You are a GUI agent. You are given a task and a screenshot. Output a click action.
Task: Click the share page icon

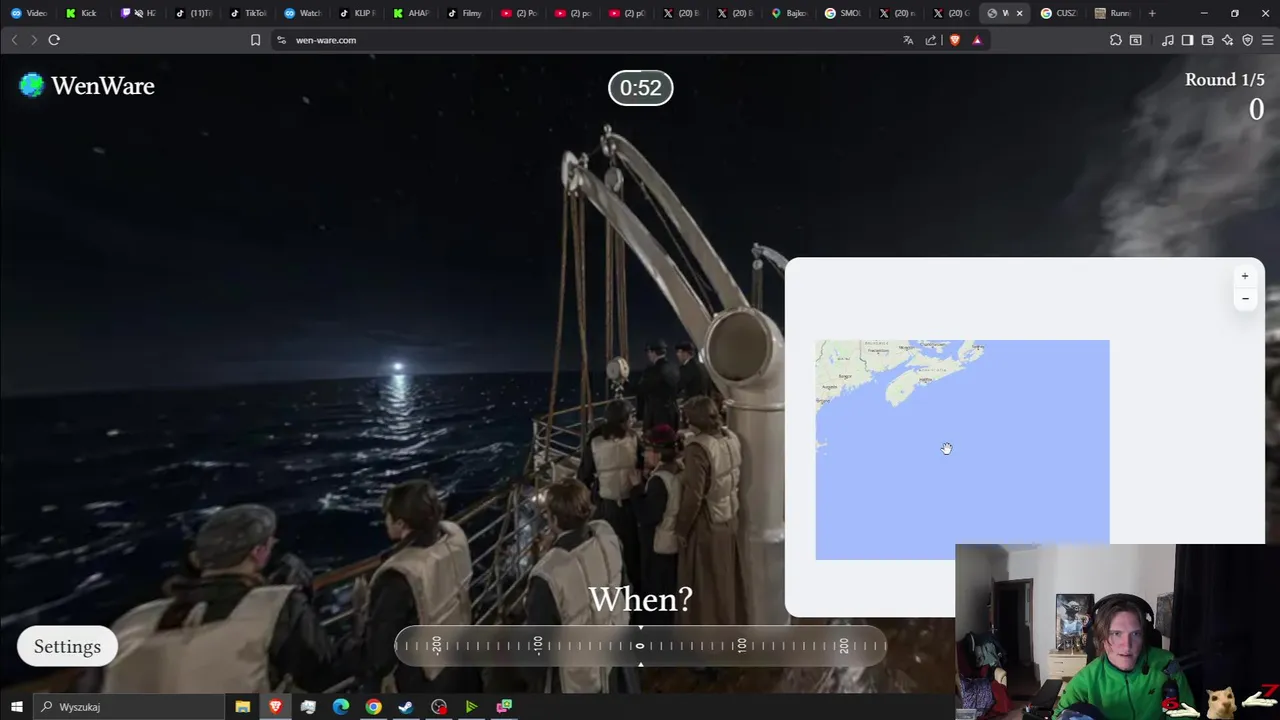coord(931,40)
